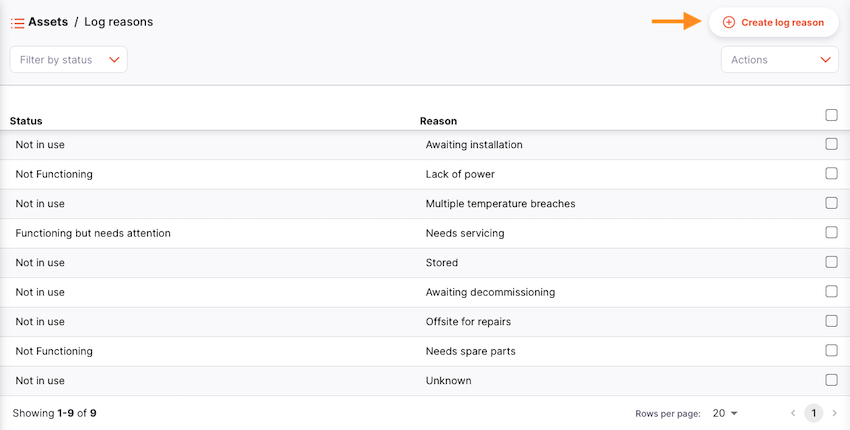Go to page 1 in pagination
Screen dimensions: 850x430
coord(813,413)
